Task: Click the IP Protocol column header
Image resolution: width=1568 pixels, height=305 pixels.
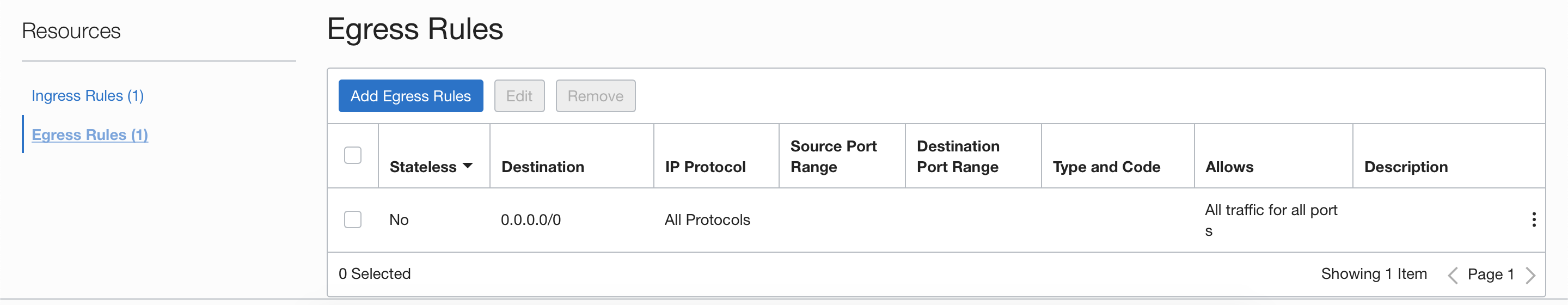Action: (705, 167)
